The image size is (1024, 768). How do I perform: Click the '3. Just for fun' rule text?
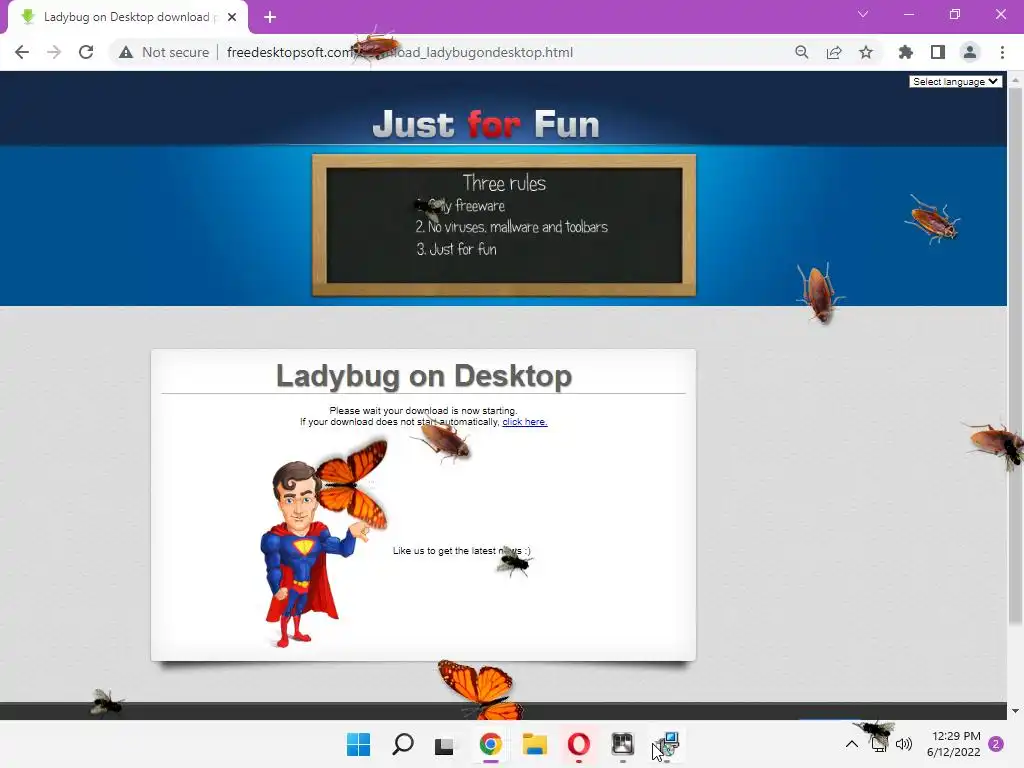(x=456, y=249)
